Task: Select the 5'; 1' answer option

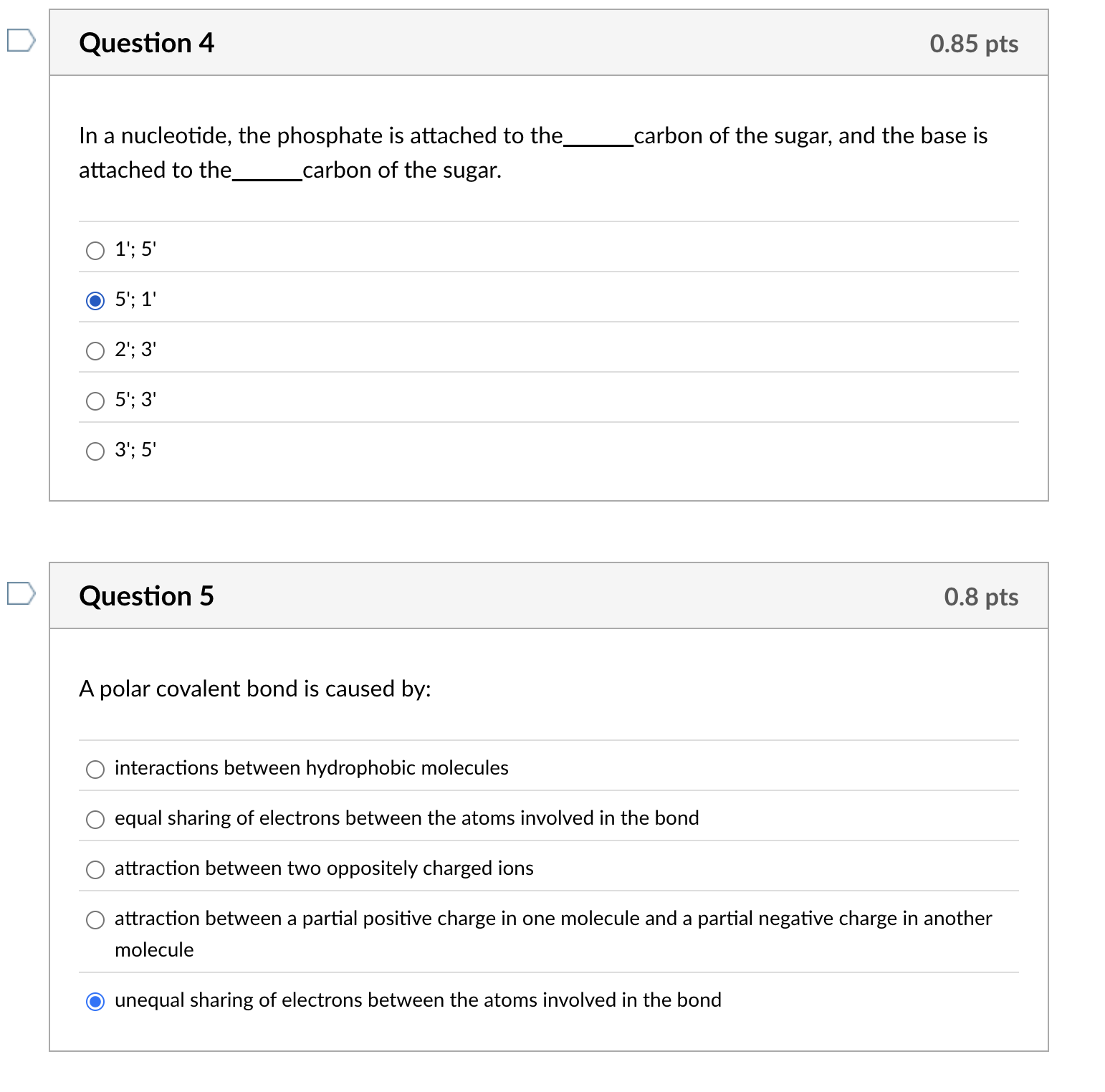Action: 95,301
